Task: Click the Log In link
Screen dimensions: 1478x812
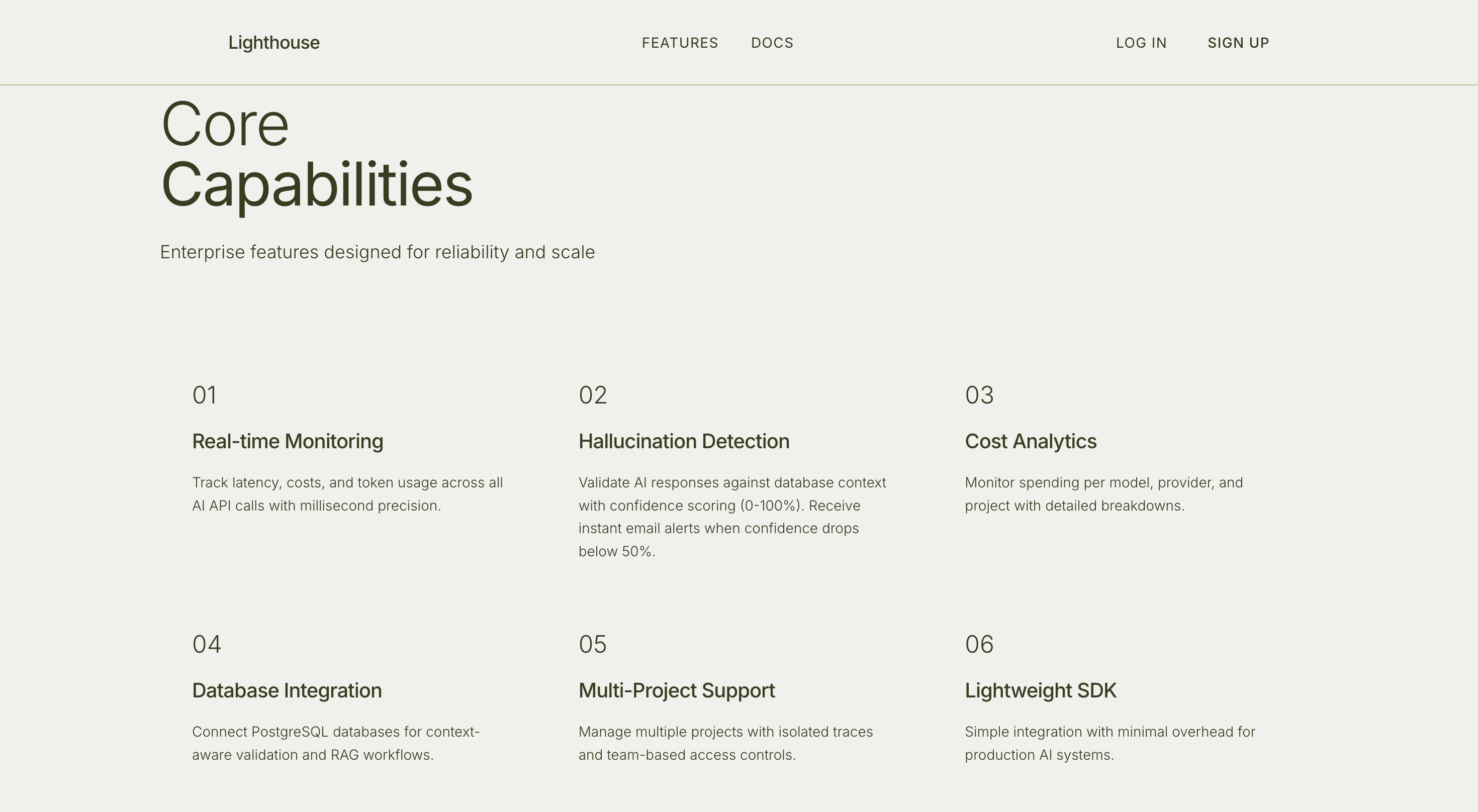Action: [x=1141, y=43]
